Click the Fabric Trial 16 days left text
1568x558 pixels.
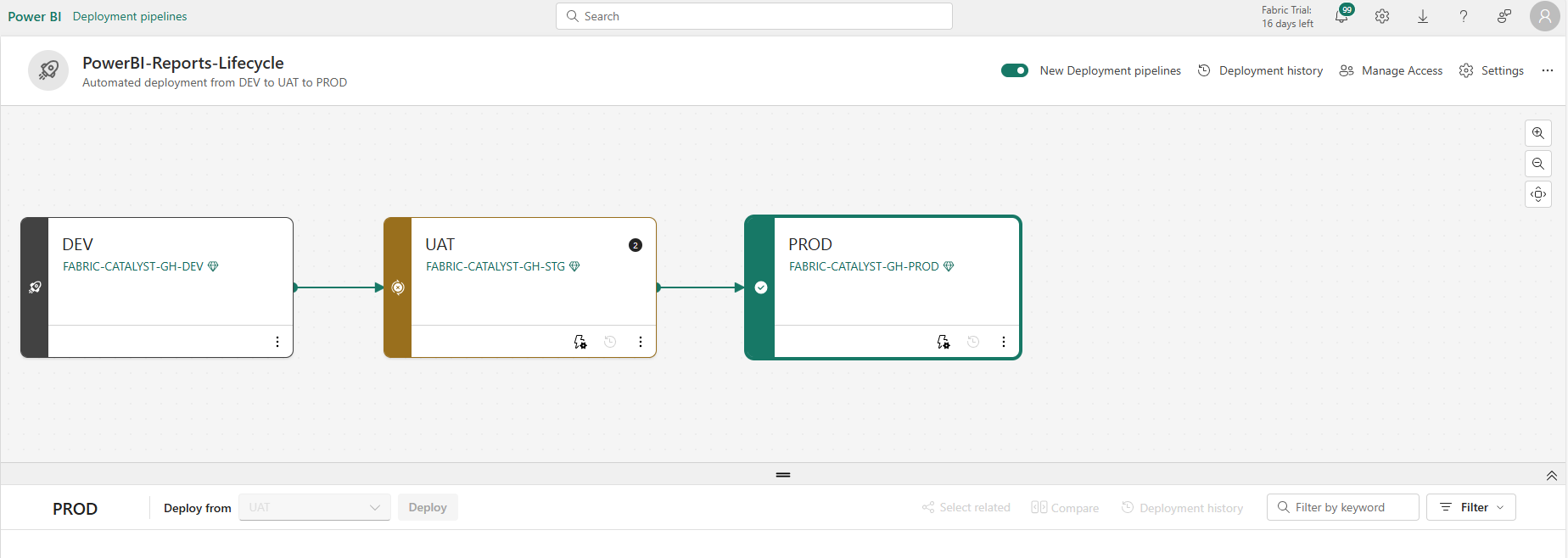(x=1287, y=17)
